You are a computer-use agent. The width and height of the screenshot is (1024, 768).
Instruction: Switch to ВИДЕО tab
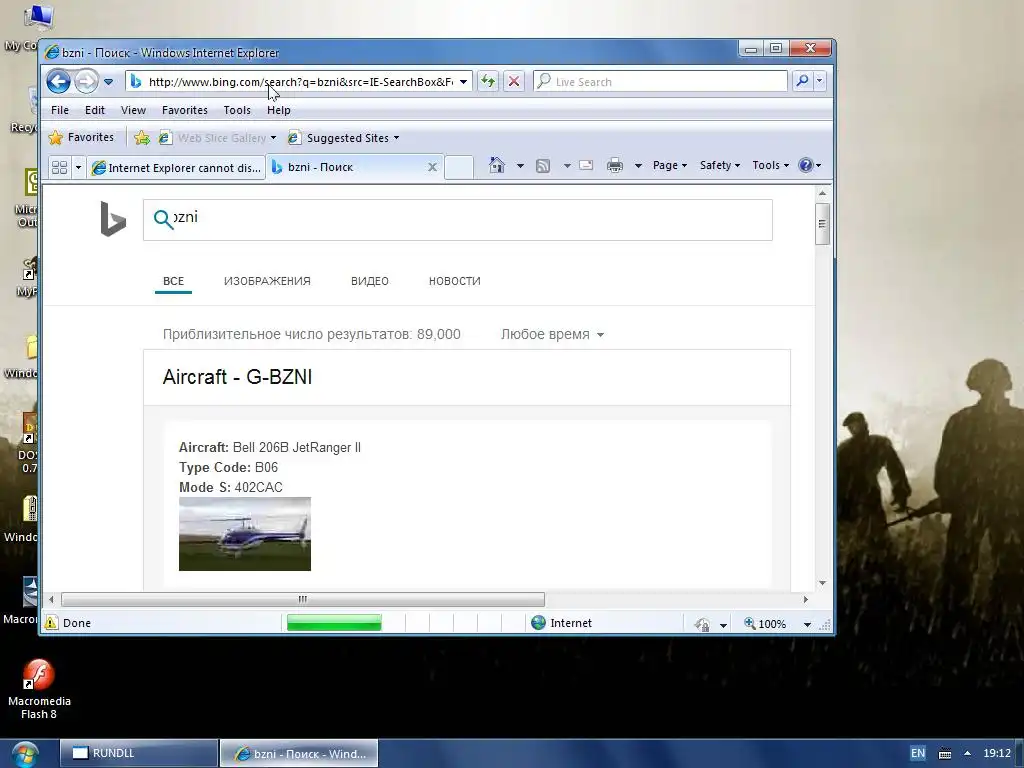tap(370, 281)
